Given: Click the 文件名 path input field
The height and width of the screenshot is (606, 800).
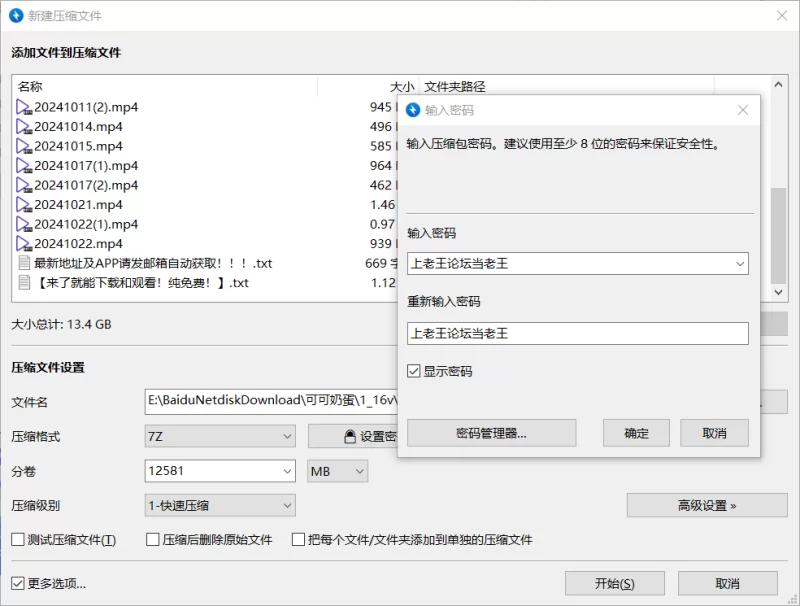Looking at the screenshot, I should point(271,401).
